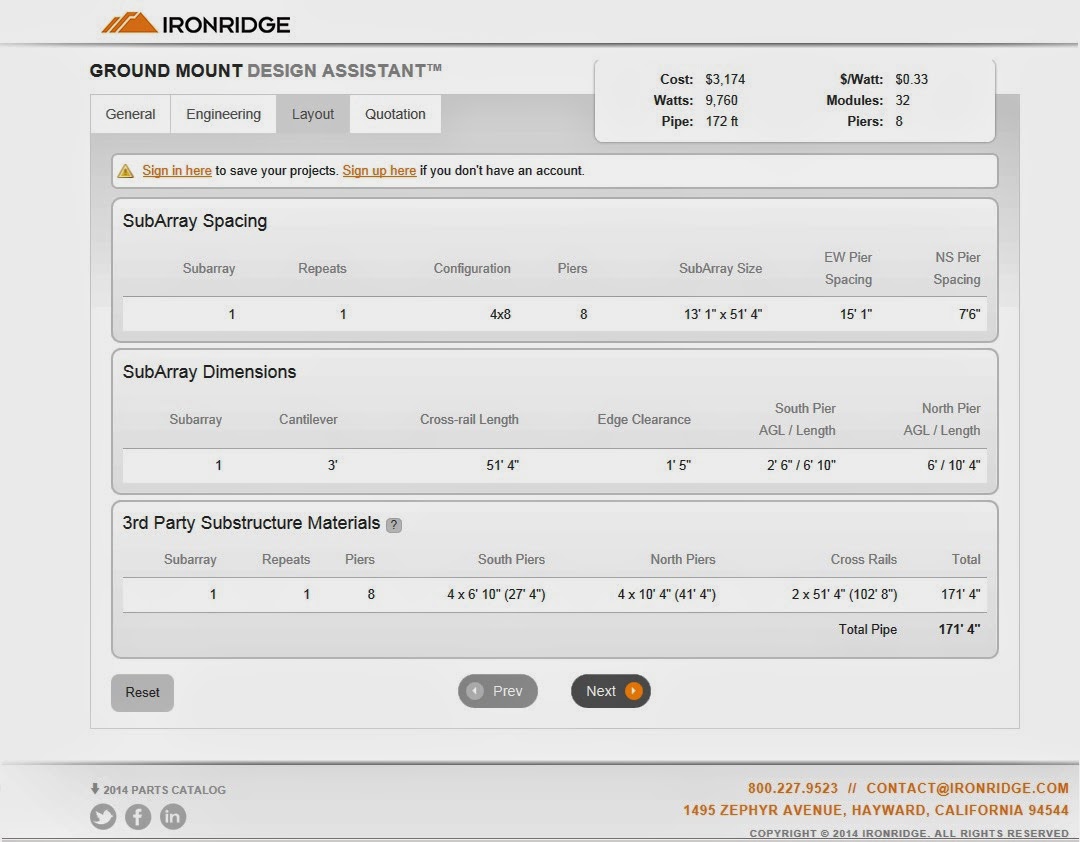
Task: Click the 1495 Zephyr Avenue address text
Action: click(876, 810)
